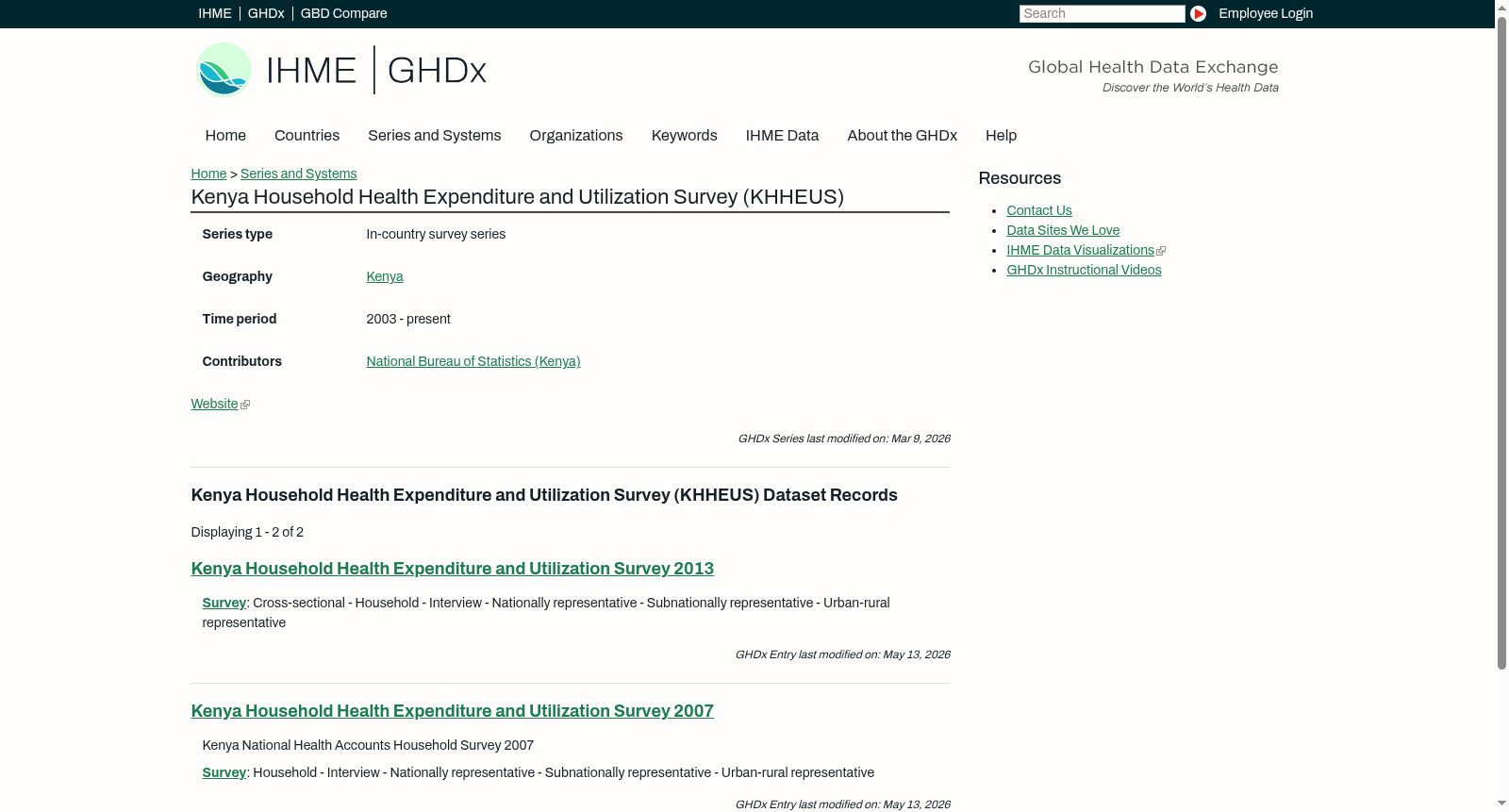Click 'GHDx Series last modified on: Mar 9, 2026'
The image size is (1509, 812).
844,439
